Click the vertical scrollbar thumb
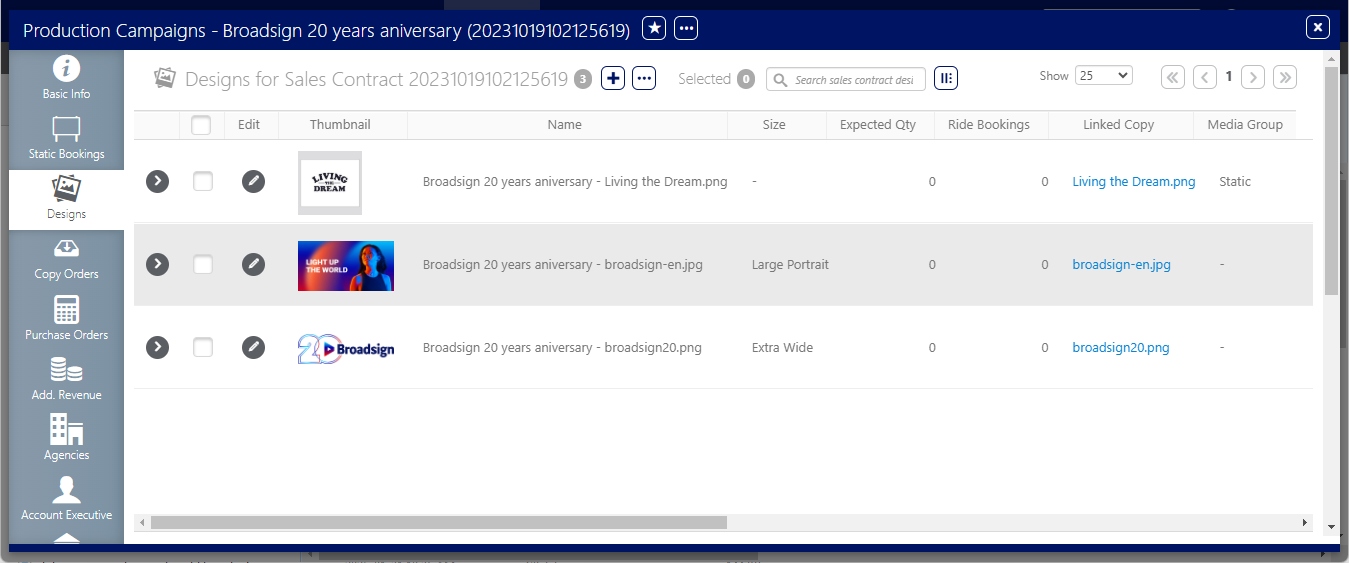Viewport: 1349px width, 563px height. (x=1331, y=180)
